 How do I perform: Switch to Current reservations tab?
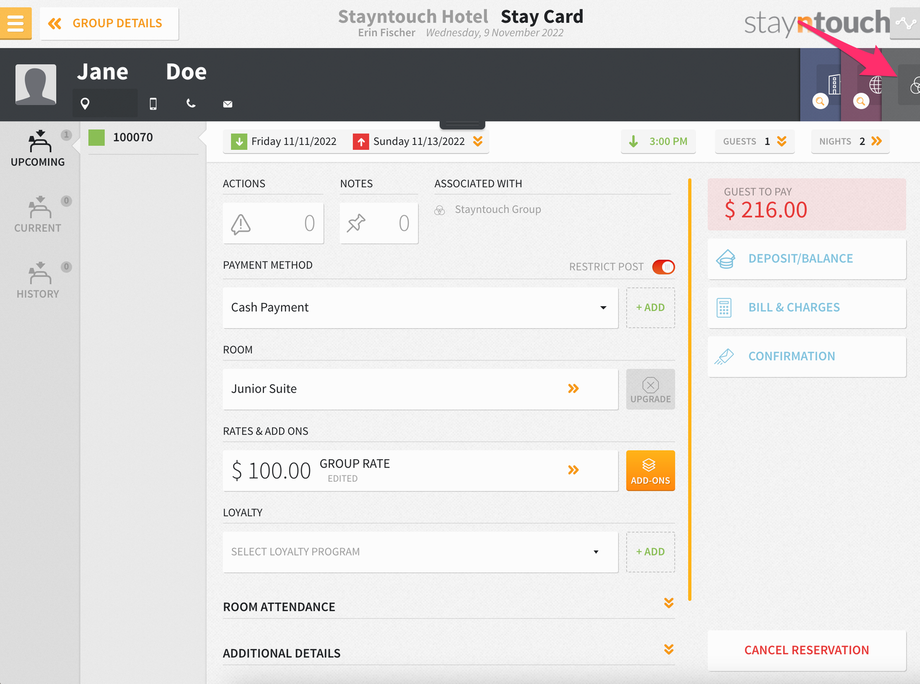click(38, 215)
